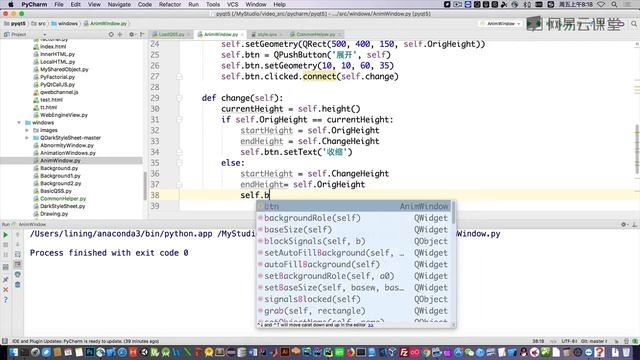The image size is (640, 360).
Task: Expand QDarkStyleSheet-master folder
Action: 27,138
